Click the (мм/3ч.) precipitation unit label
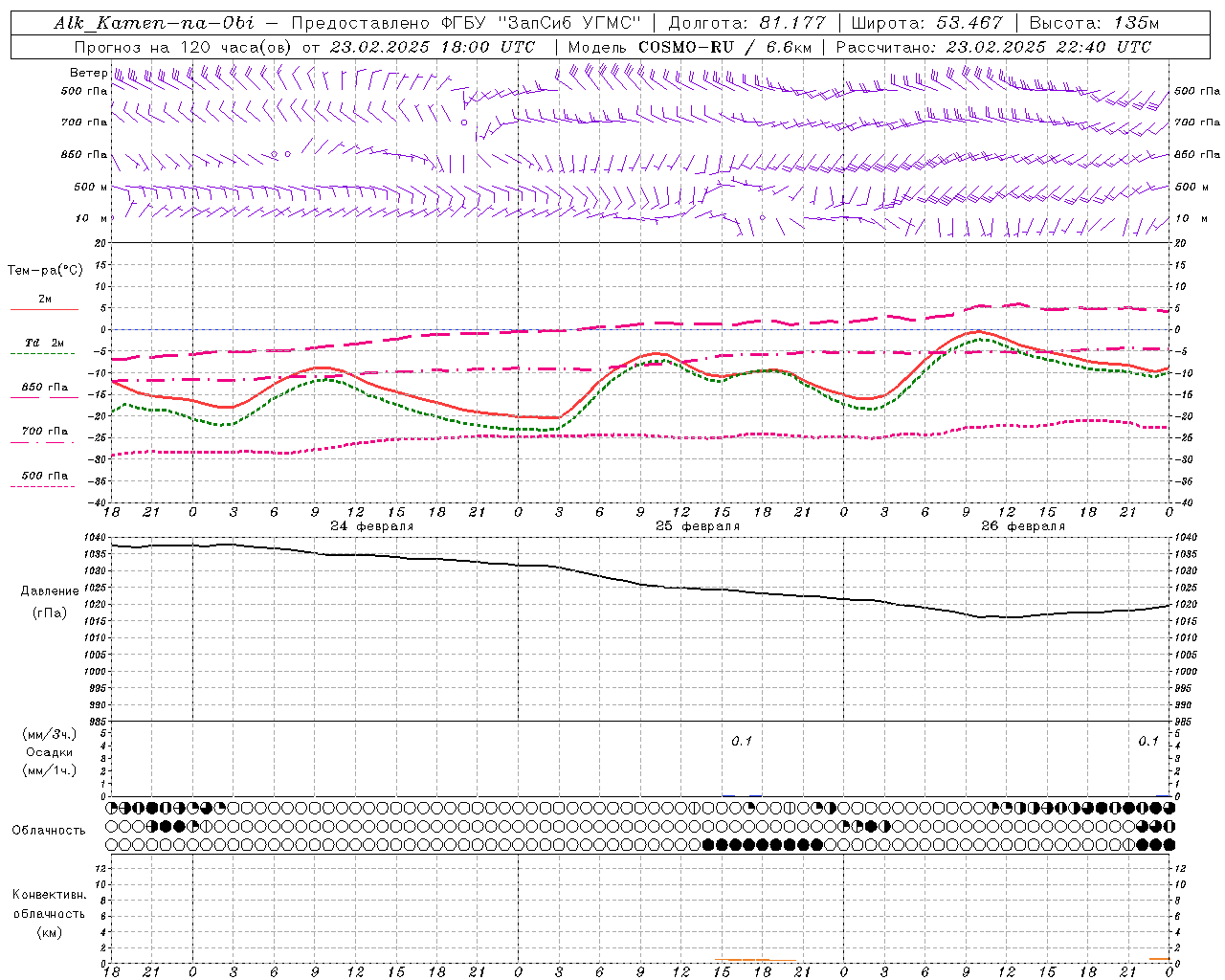The image size is (1225, 980). [x=50, y=735]
